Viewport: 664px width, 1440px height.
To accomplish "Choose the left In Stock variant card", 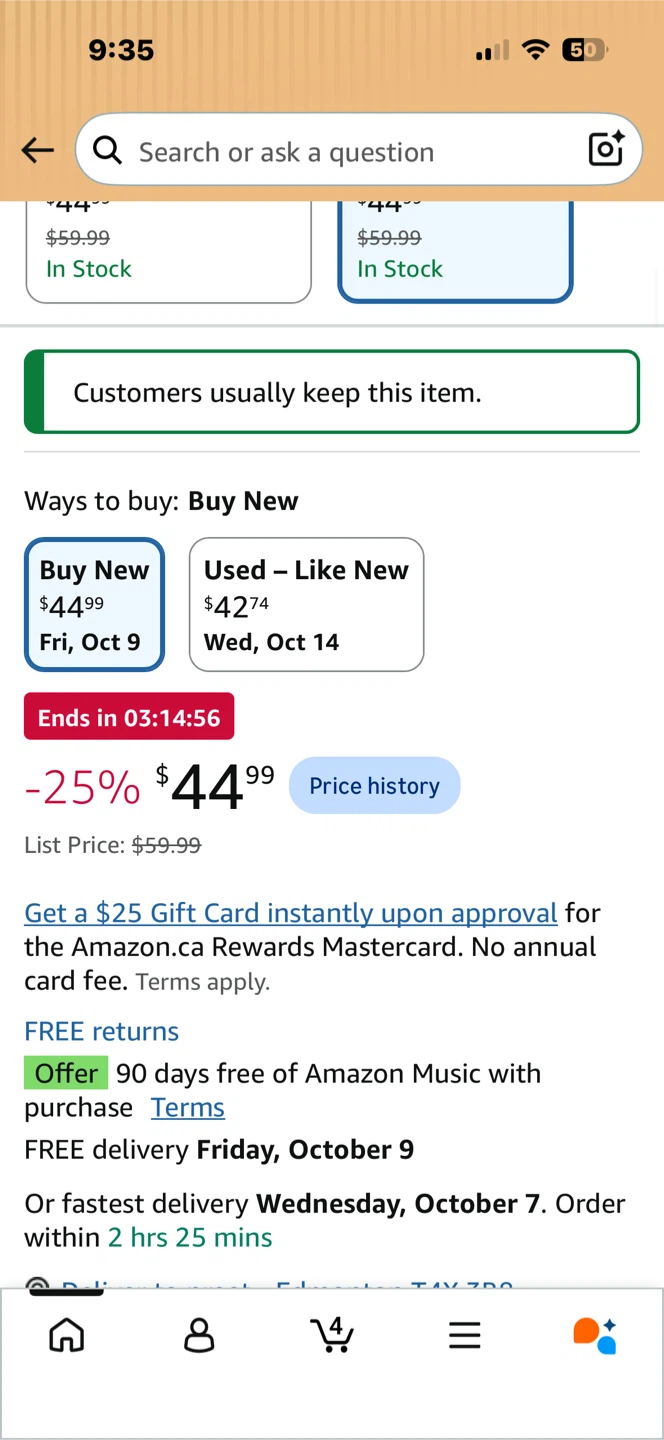I will pyautogui.click(x=168, y=252).
